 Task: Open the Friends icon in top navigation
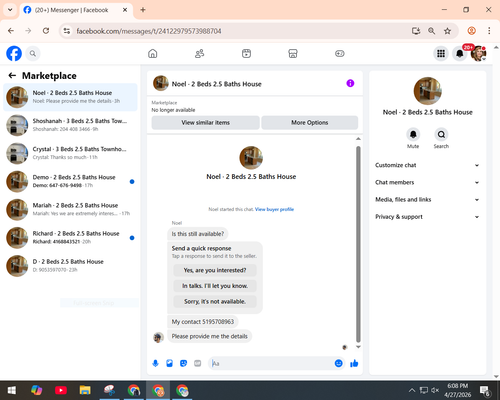pyautogui.click(x=199, y=53)
